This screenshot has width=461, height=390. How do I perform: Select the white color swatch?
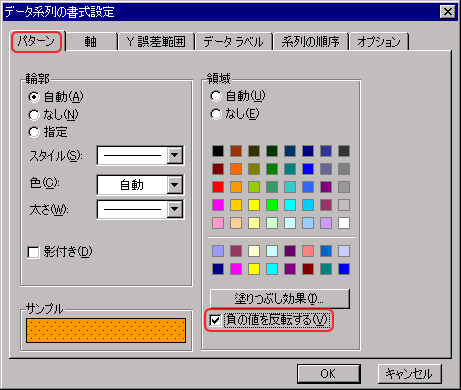[x=344, y=223]
